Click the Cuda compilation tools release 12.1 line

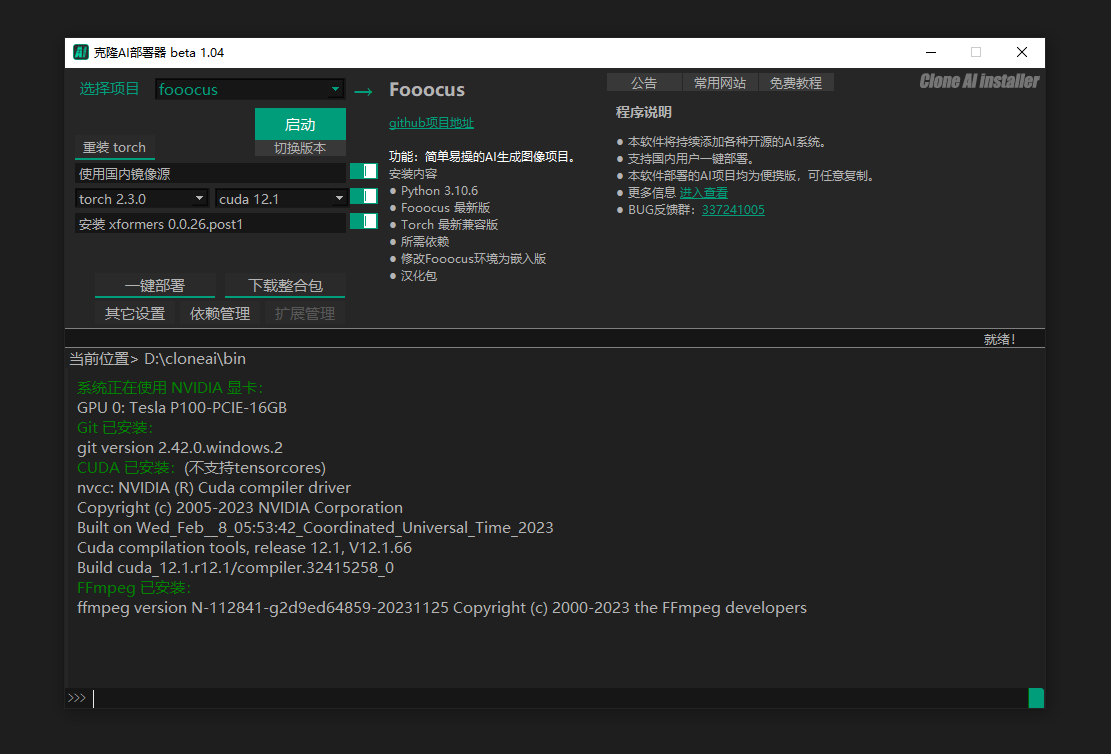pos(244,548)
